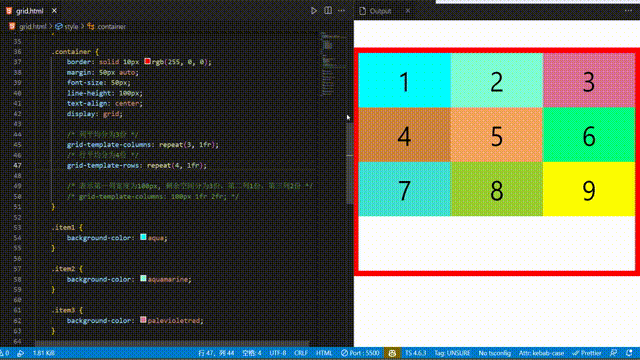Viewport: 640px width, 360px height.
Task: Click the vertical editor scrollbar
Action: coord(350,163)
